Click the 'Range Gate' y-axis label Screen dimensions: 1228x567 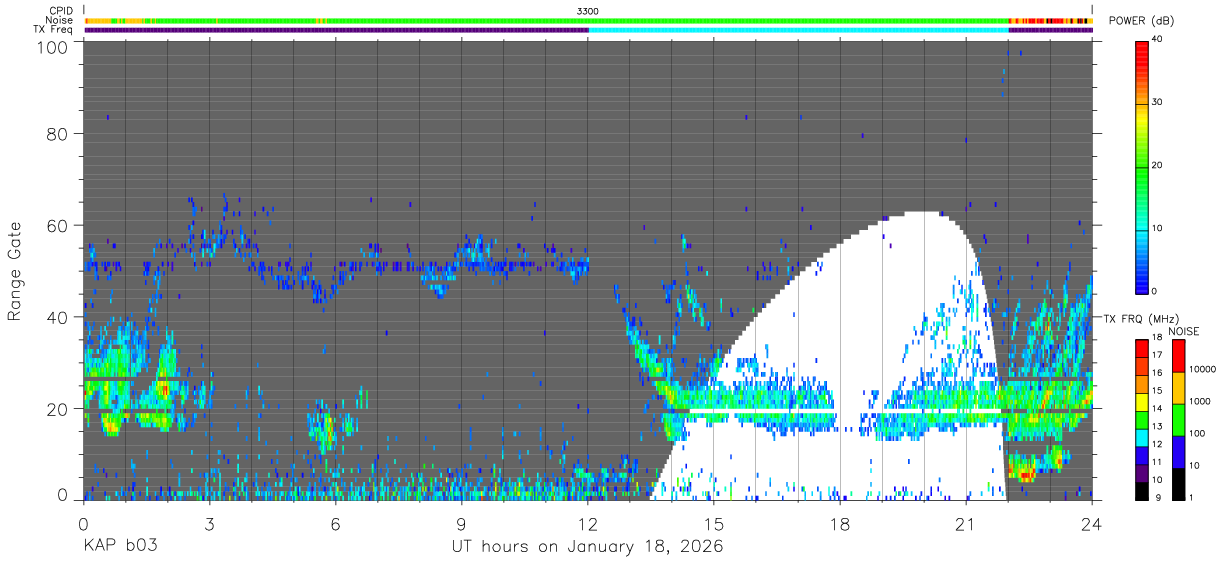pyautogui.click(x=15, y=271)
